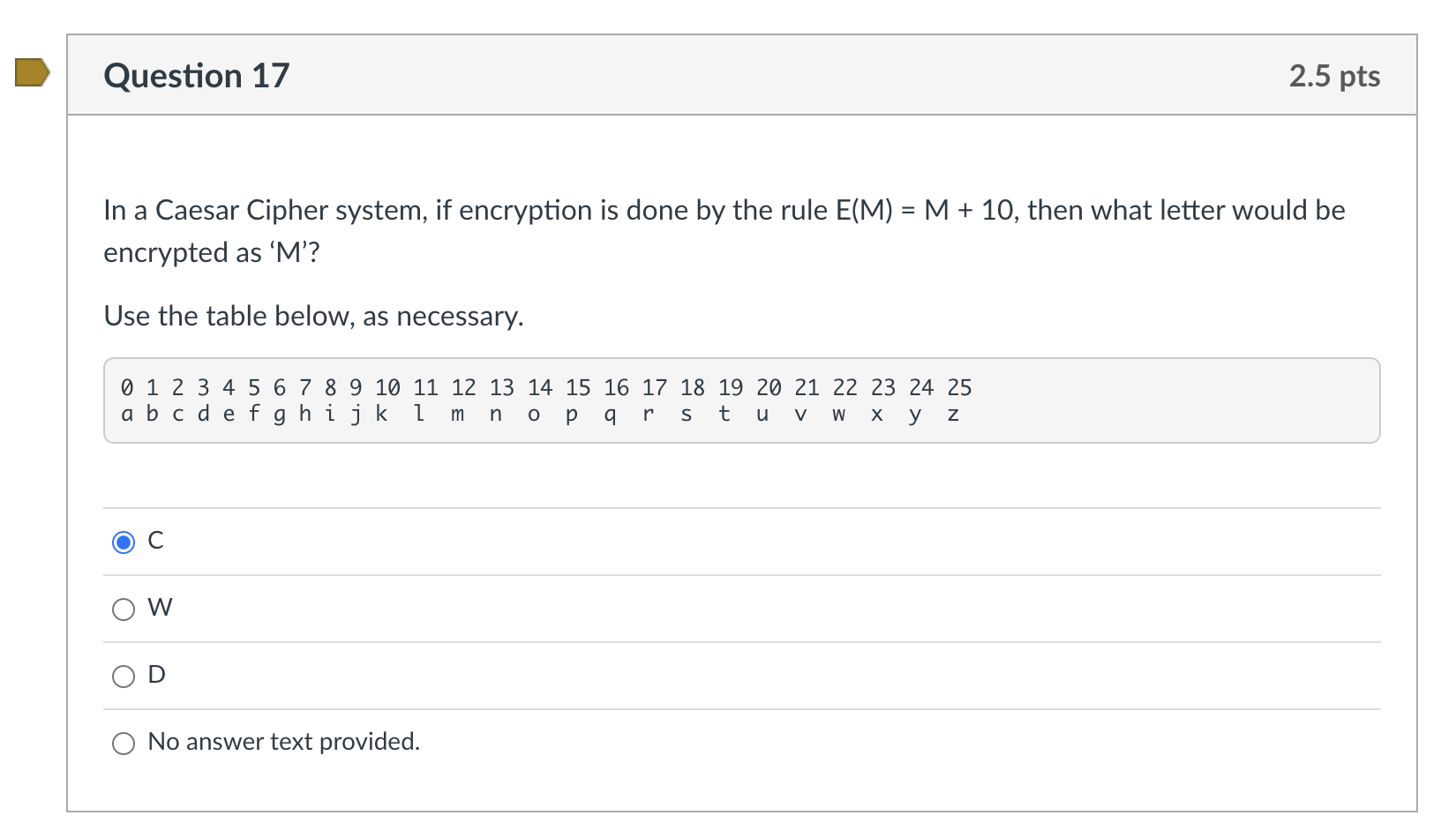This screenshot has width=1456, height=838.
Task: Click the number 10 in the table
Action: pyautogui.click(x=387, y=387)
